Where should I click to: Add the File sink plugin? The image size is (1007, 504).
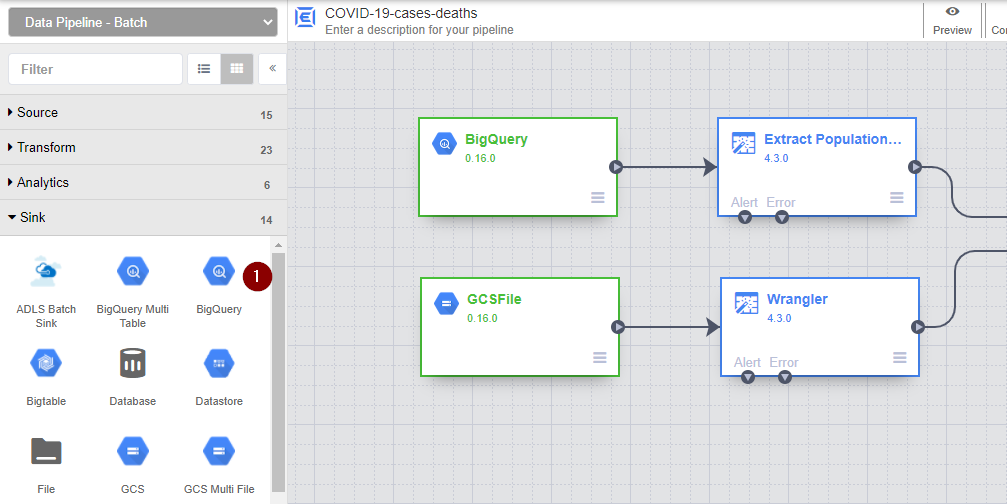46,465
